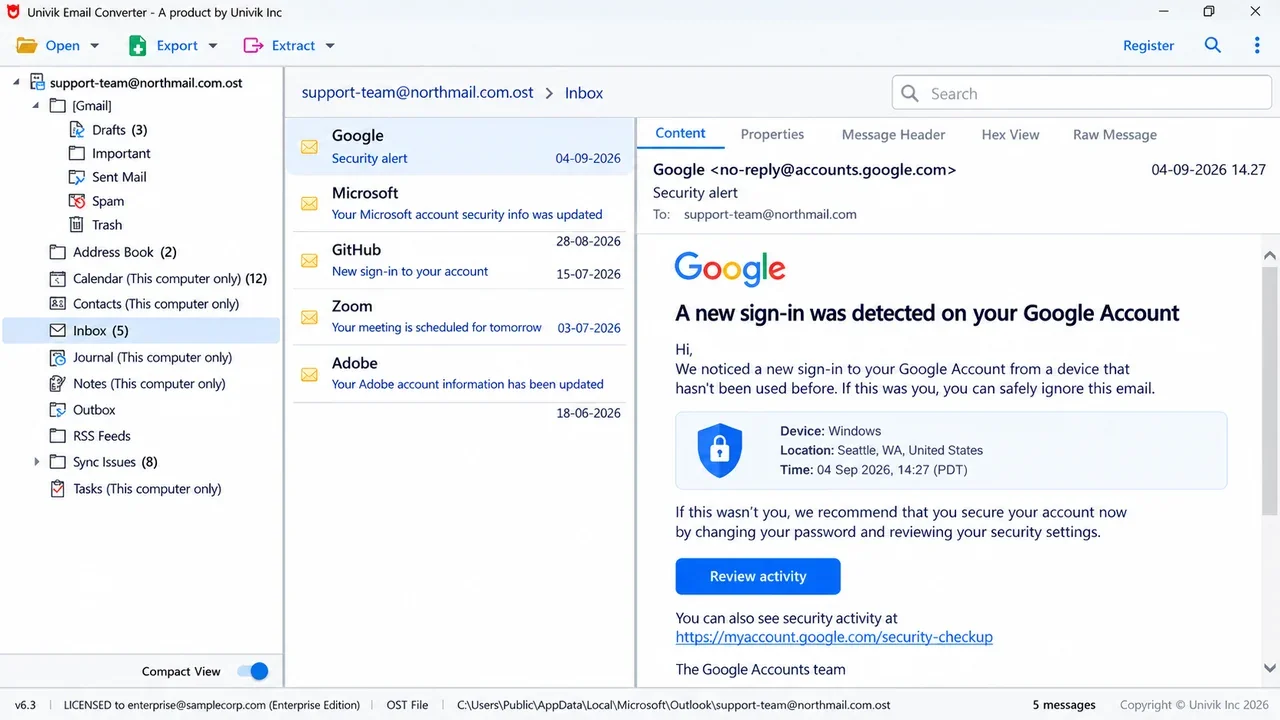Click the RSS Feeds folder icon

coord(58,436)
